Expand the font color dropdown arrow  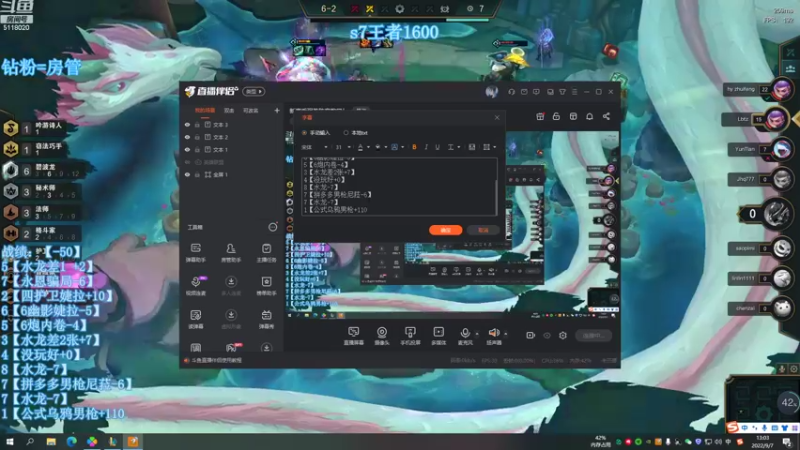(368, 147)
